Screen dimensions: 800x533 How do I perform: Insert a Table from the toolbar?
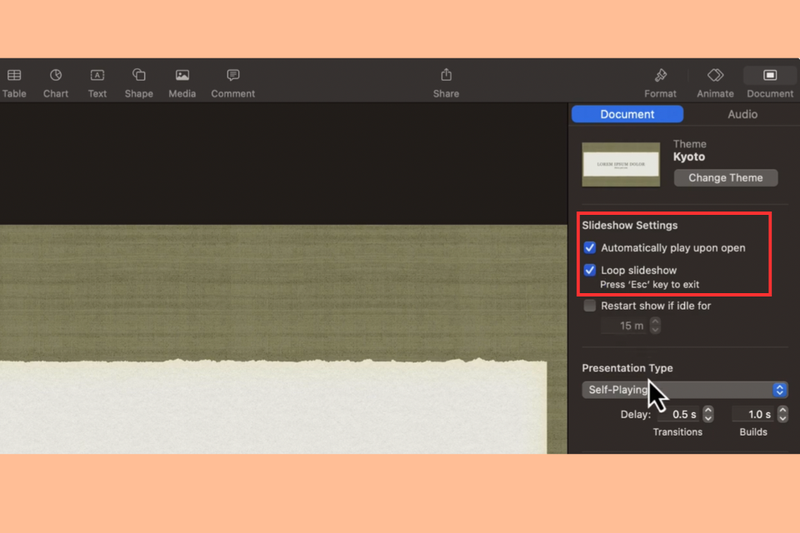pyautogui.click(x=14, y=83)
